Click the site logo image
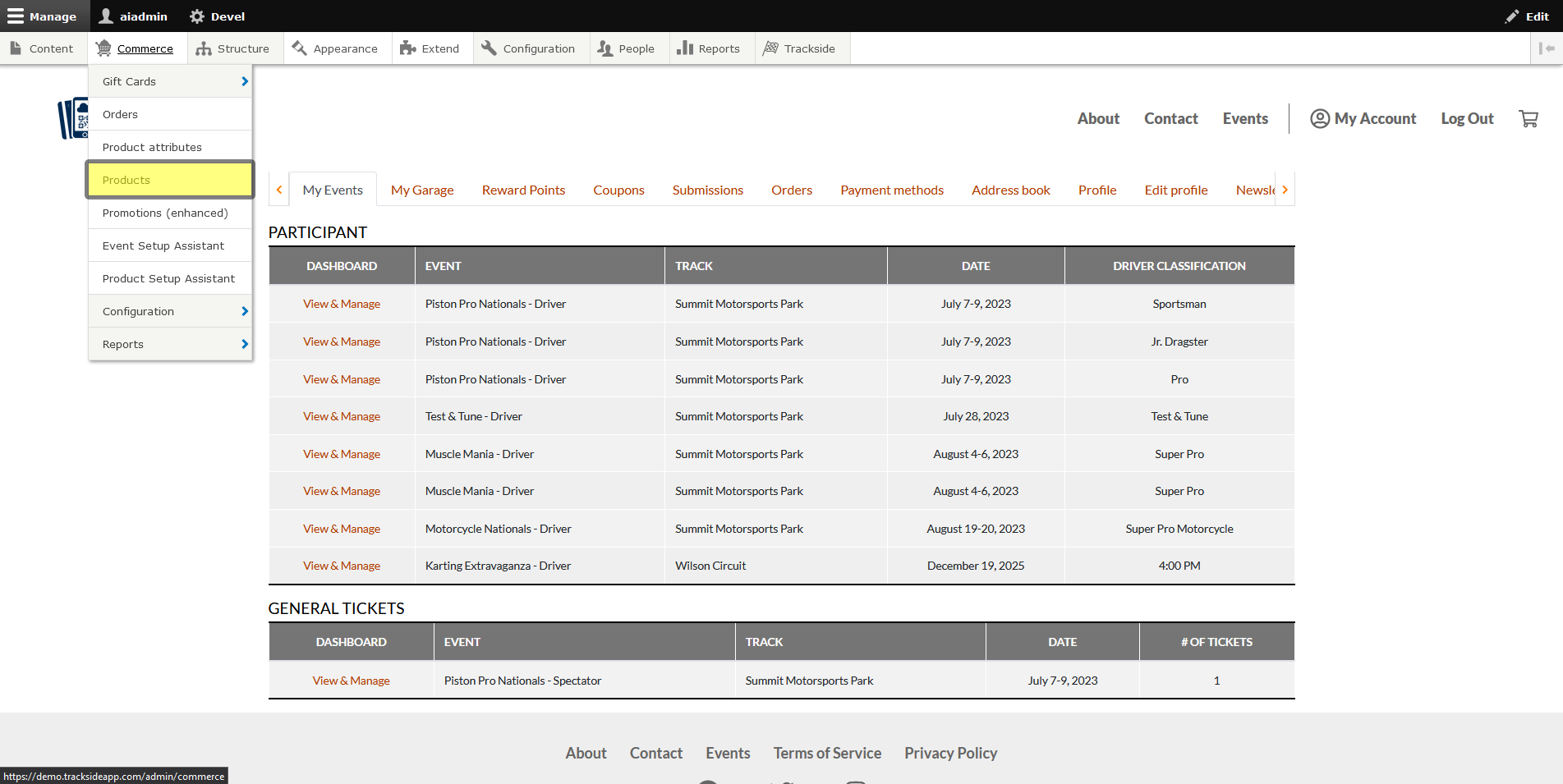Viewport: 1563px width, 784px height. pyautogui.click(x=73, y=118)
